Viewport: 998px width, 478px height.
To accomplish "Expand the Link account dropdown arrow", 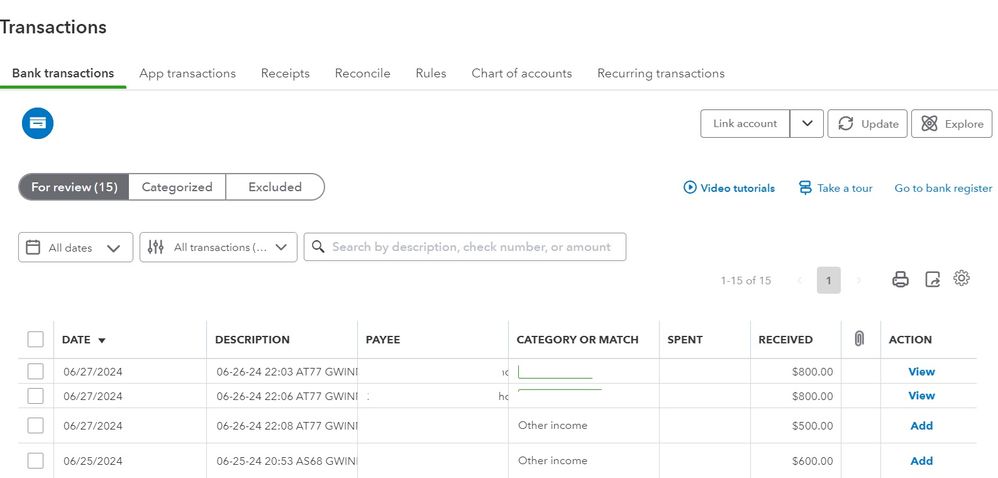I will pyautogui.click(x=807, y=123).
